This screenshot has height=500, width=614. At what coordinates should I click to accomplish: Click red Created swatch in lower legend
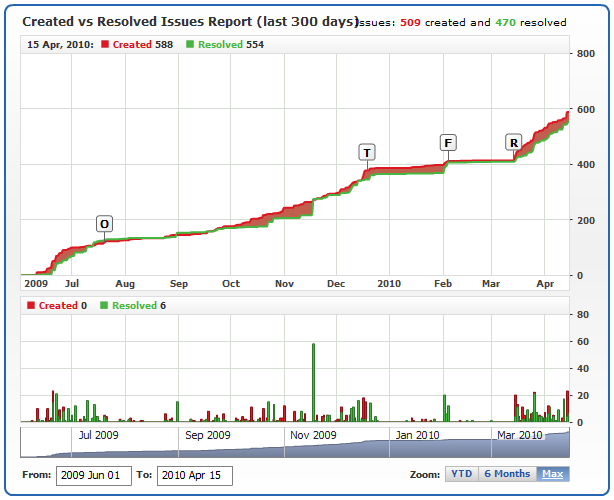pyautogui.click(x=31, y=306)
